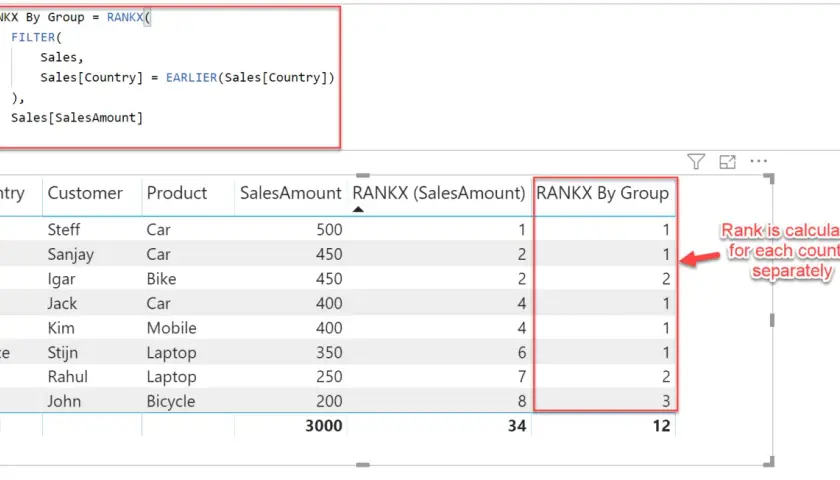The image size is (840, 480).
Task: Select the customer cell Kim
Action: 61,328
